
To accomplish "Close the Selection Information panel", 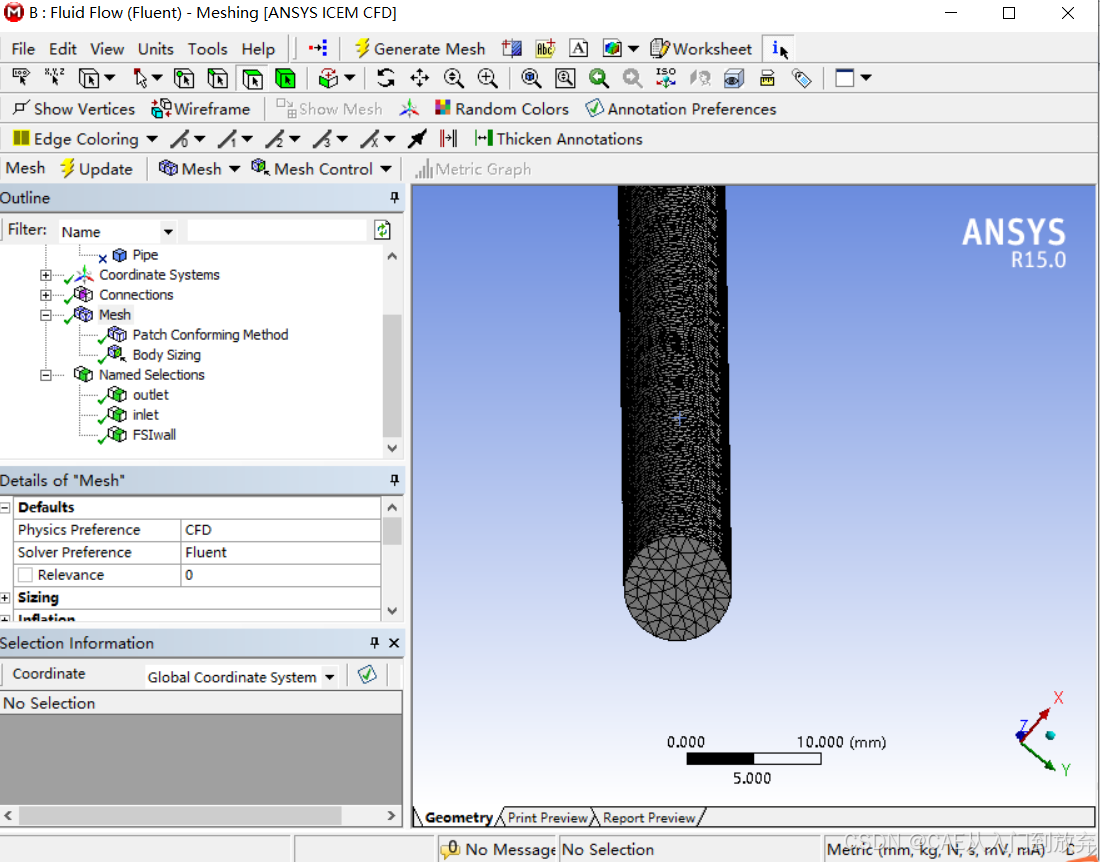I will click(x=394, y=642).
